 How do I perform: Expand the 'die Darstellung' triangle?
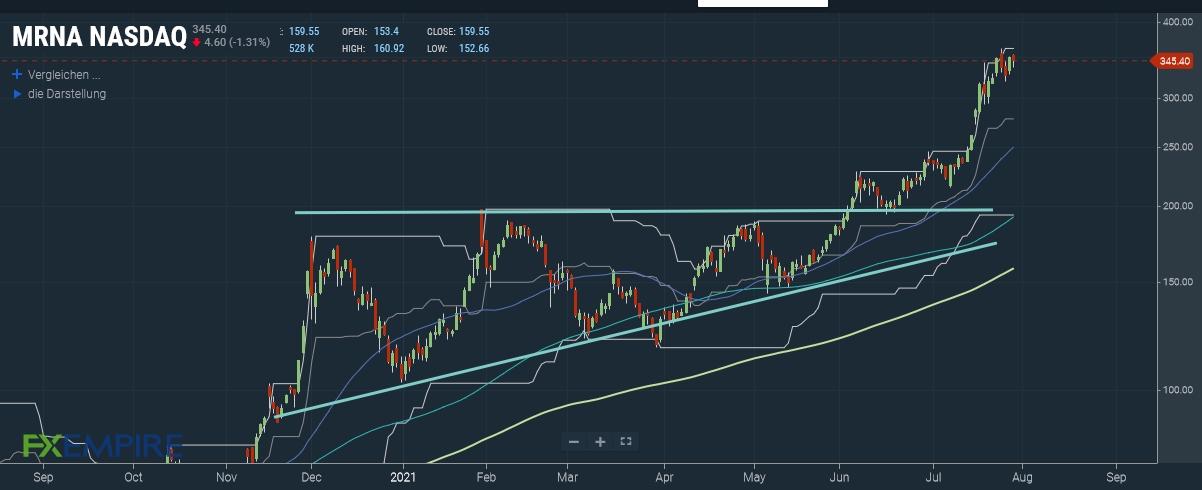(x=16, y=94)
